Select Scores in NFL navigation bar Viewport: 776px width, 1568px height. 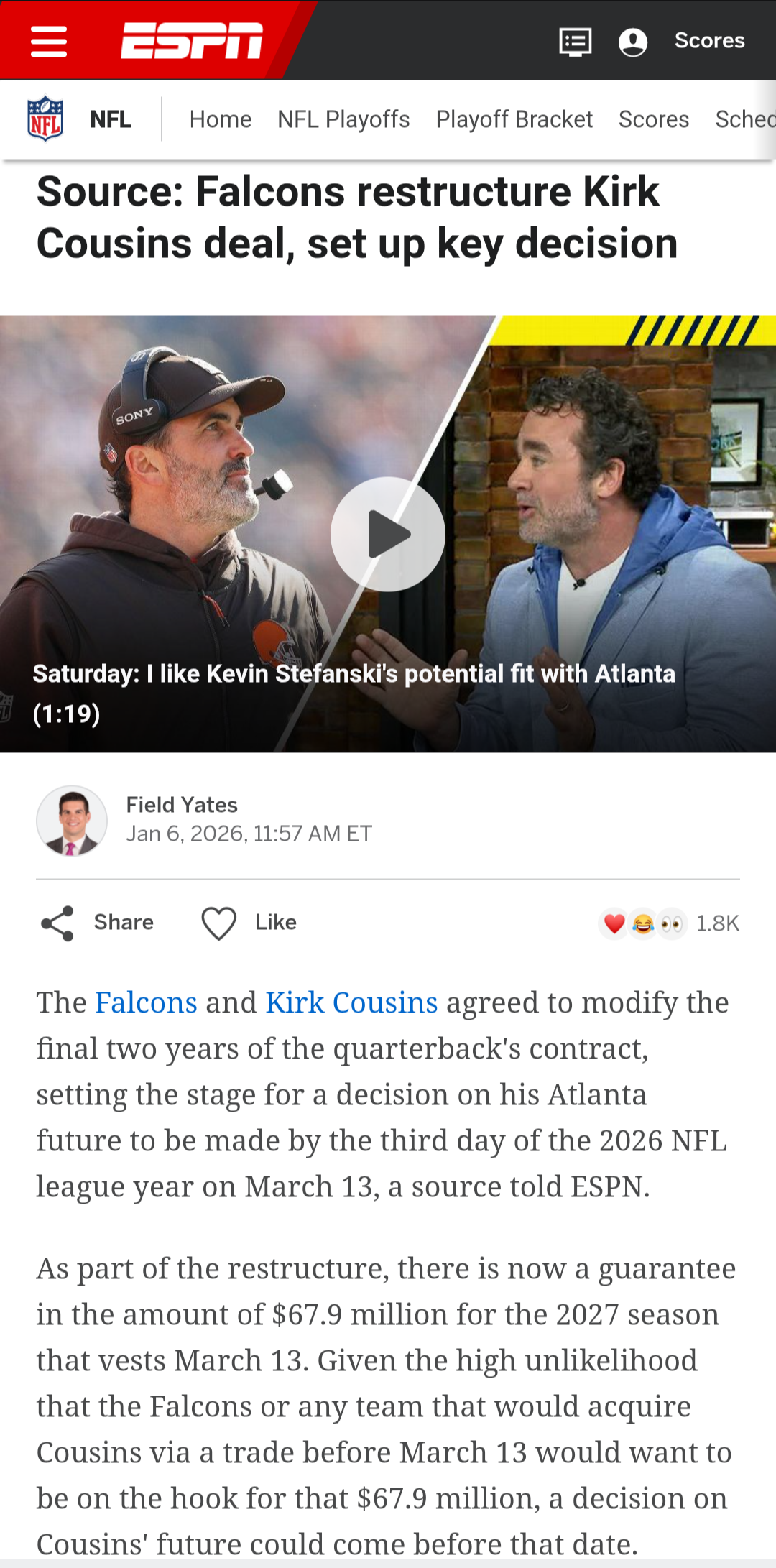[653, 119]
